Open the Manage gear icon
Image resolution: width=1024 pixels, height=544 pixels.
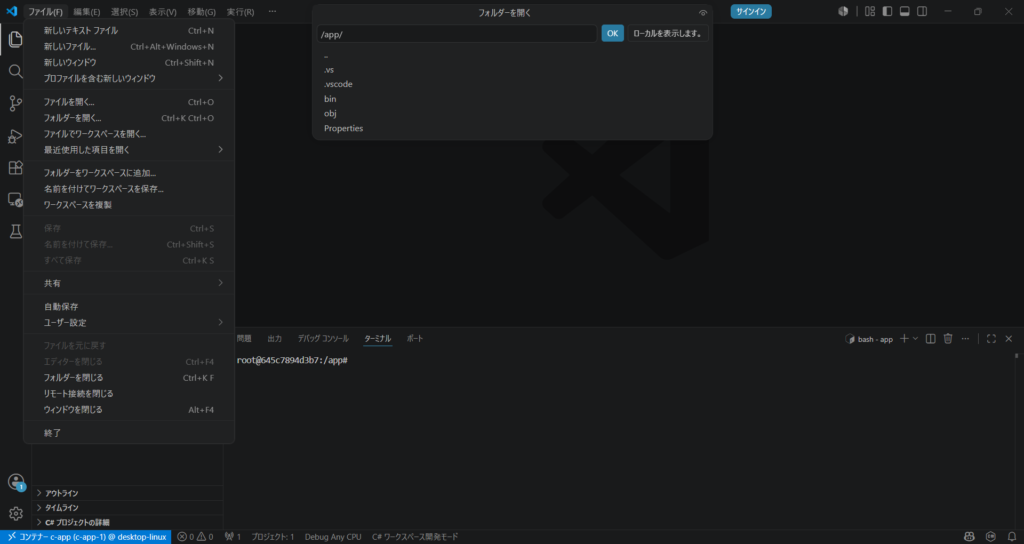tap(16, 514)
